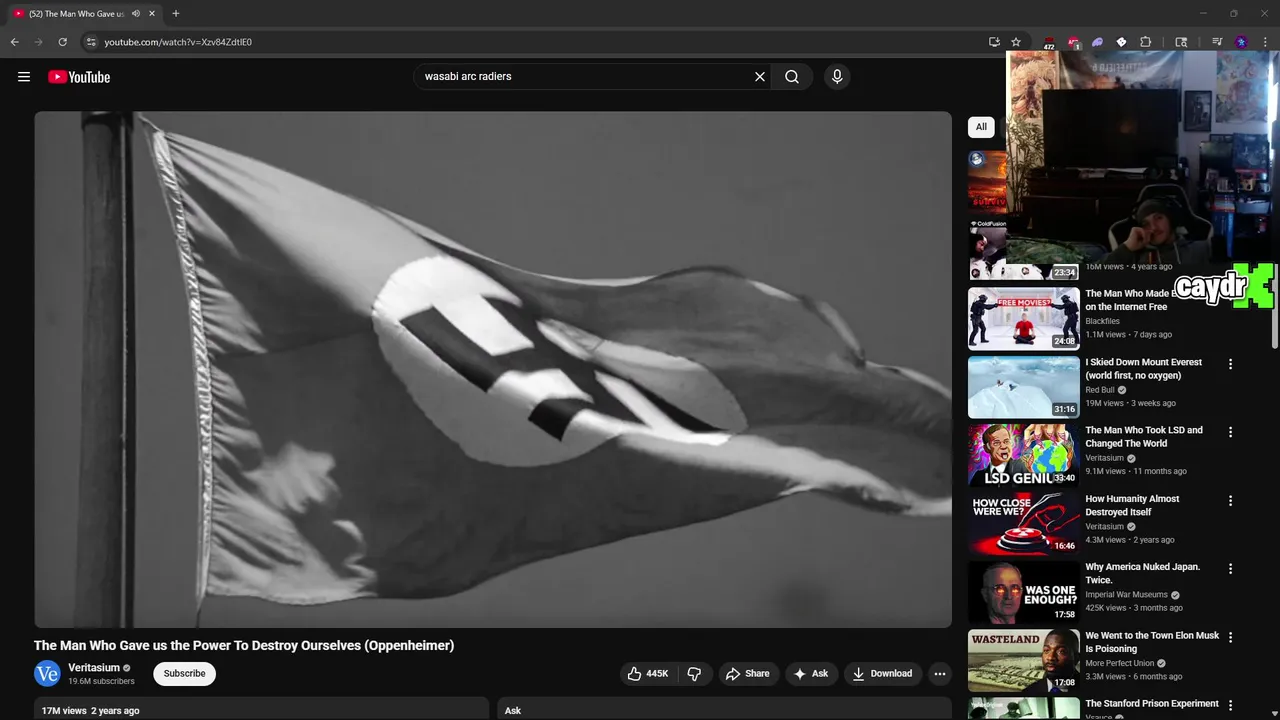Image resolution: width=1280 pixels, height=720 pixels.
Task: Click More Perfect Union channel name
Action: [x=1120, y=663]
